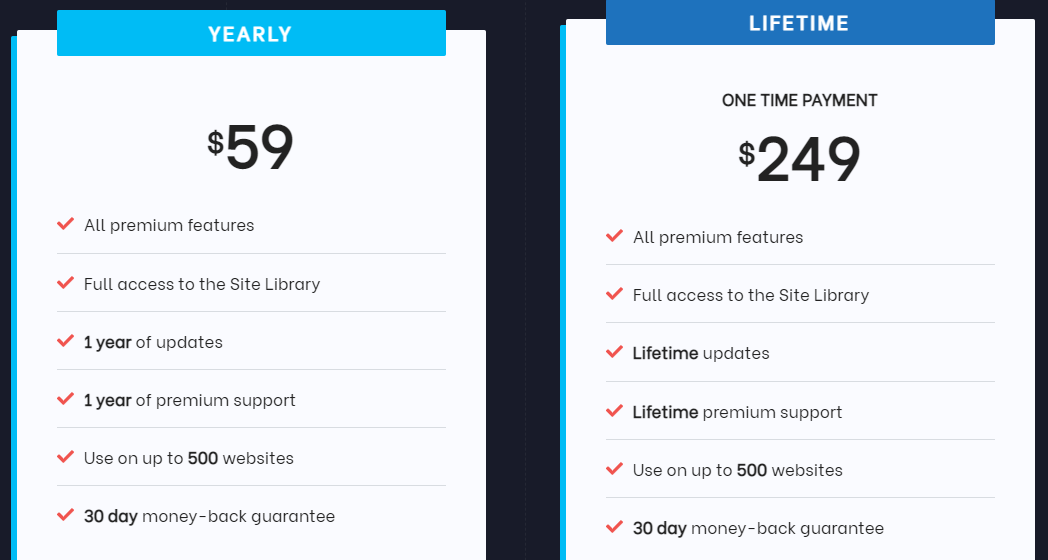Click checkmark beside 1 year of premium support
This screenshot has width=1048, height=560.
tap(66, 399)
